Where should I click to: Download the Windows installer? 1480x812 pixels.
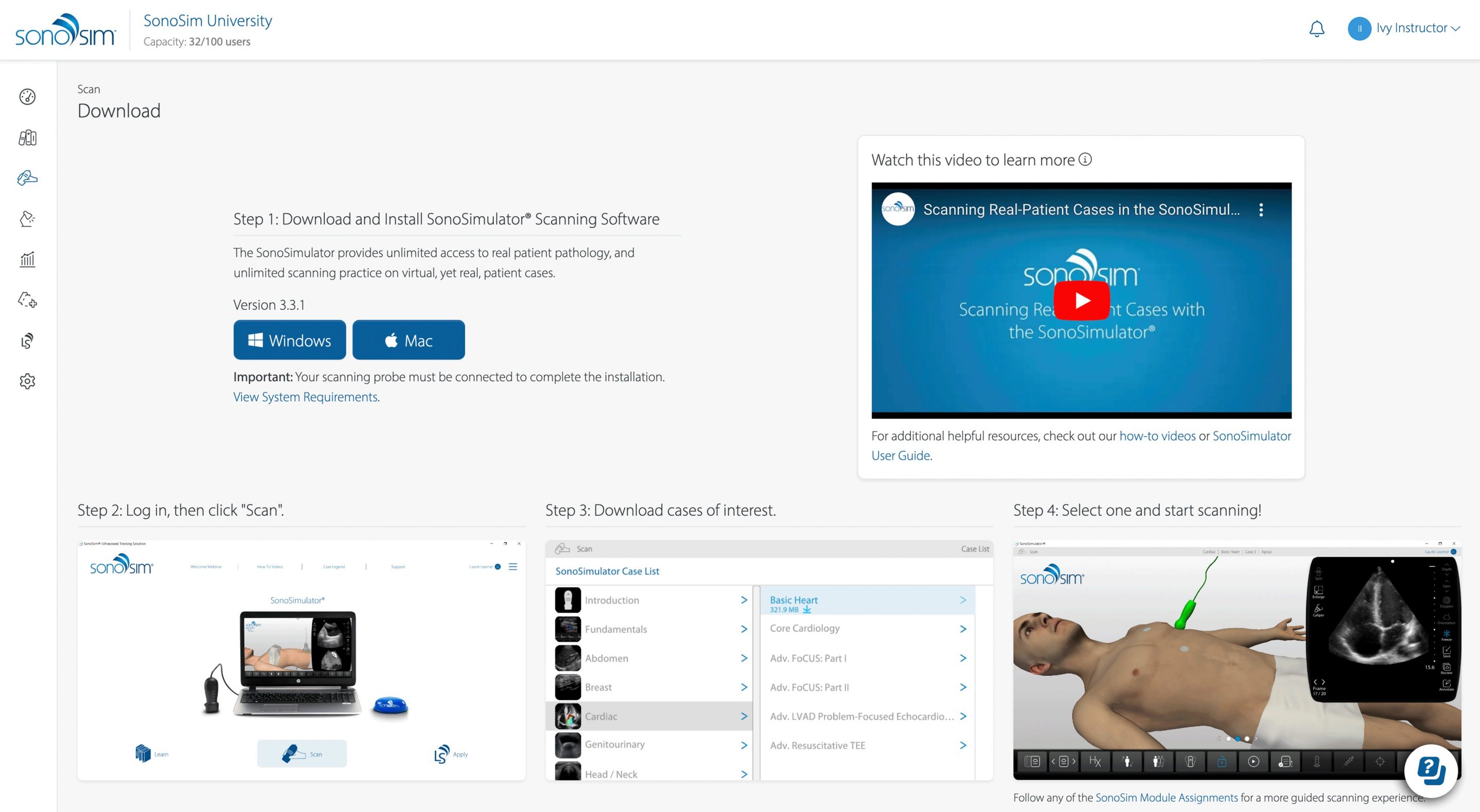click(289, 340)
